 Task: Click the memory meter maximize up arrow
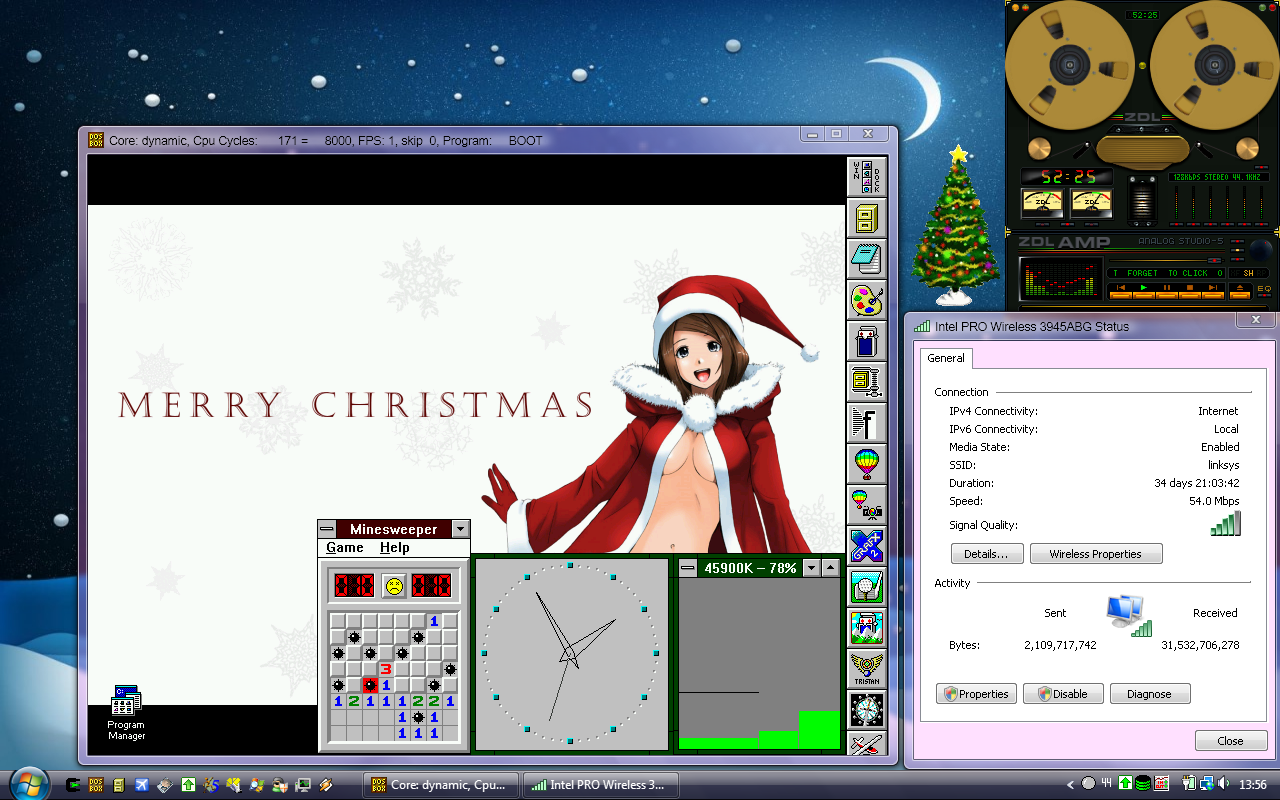831,568
